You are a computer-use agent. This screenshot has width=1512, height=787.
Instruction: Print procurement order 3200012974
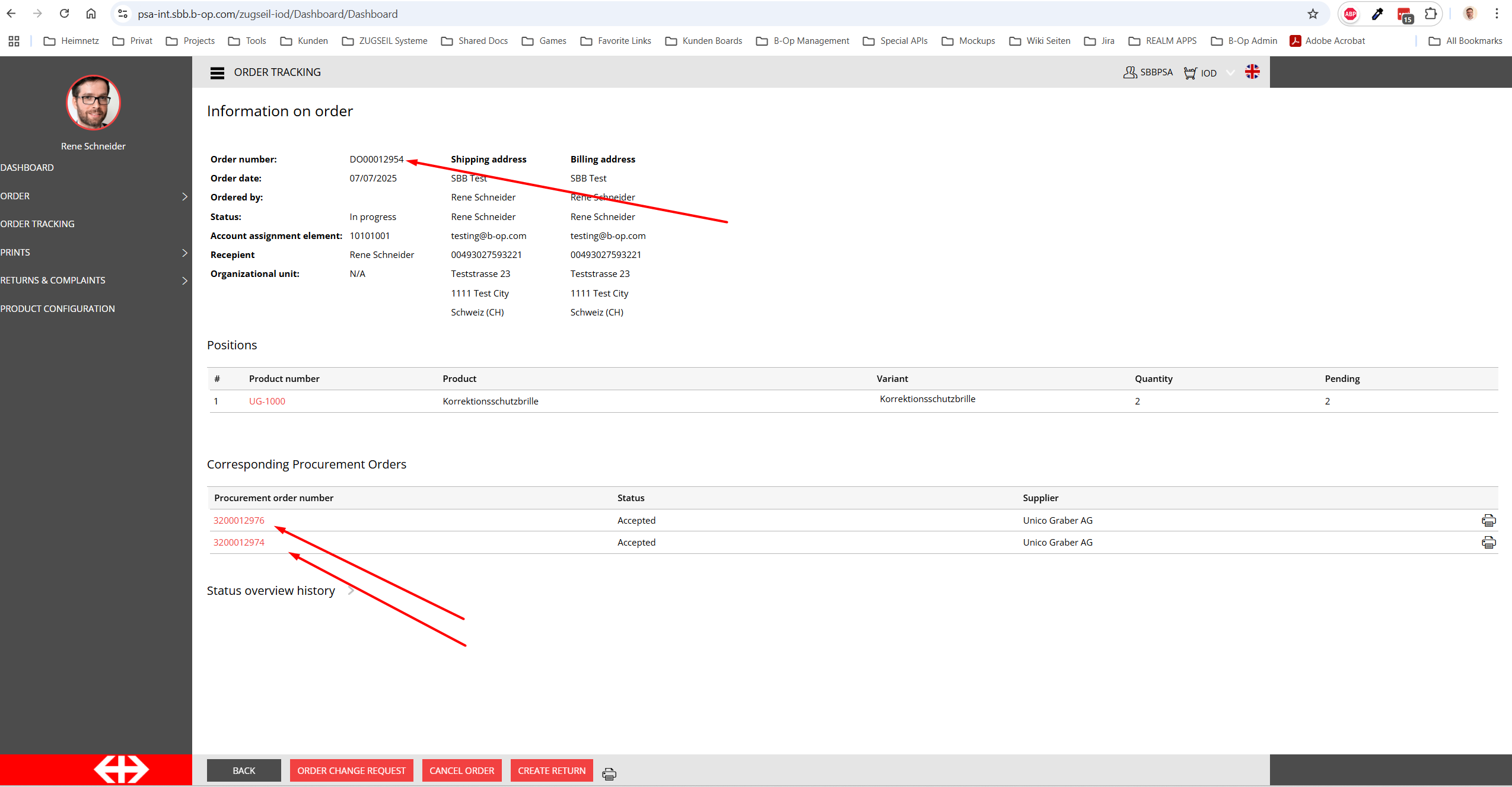[1488, 543]
